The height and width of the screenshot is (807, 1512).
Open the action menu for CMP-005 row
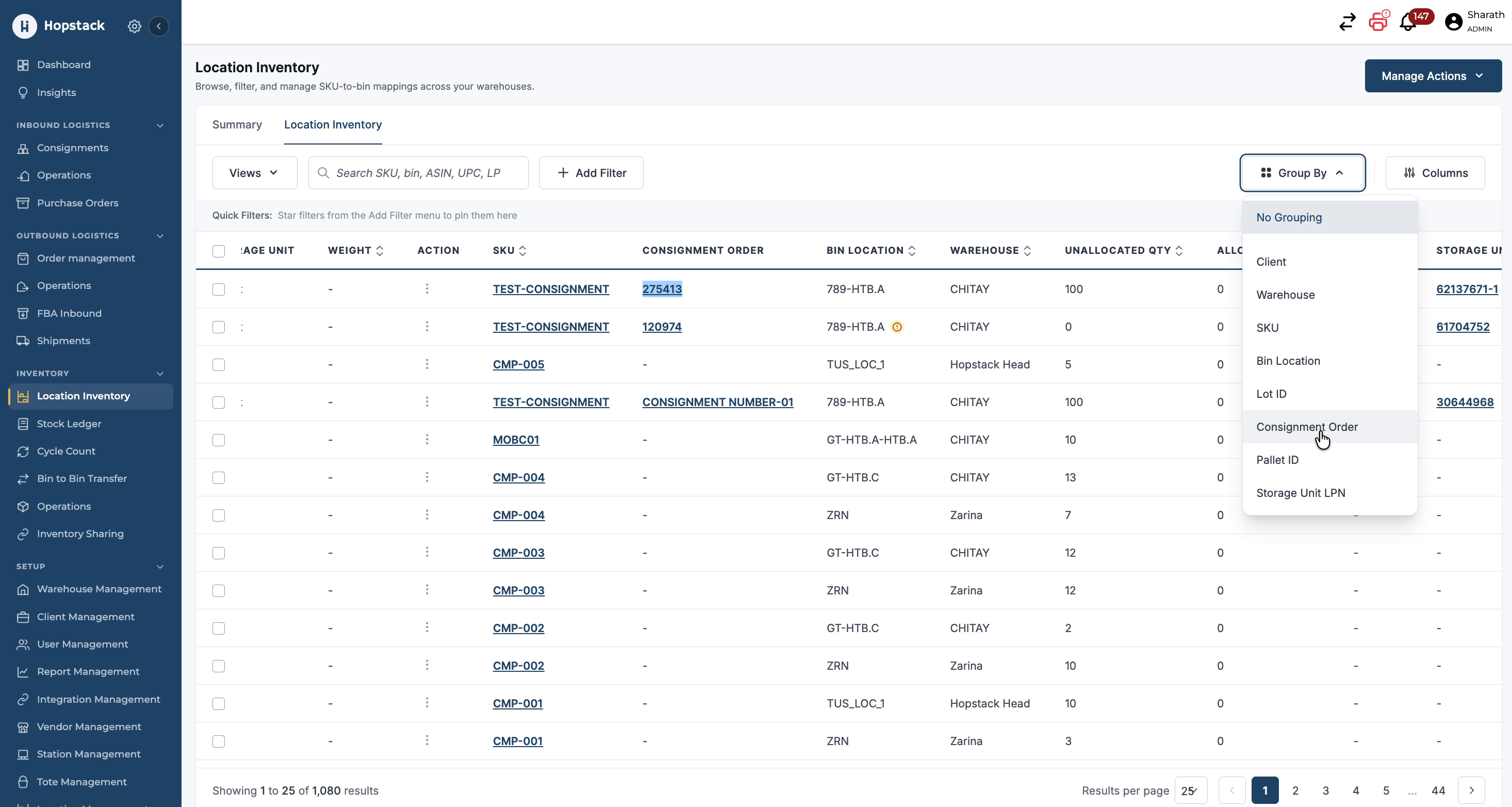pyautogui.click(x=426, y=364)
